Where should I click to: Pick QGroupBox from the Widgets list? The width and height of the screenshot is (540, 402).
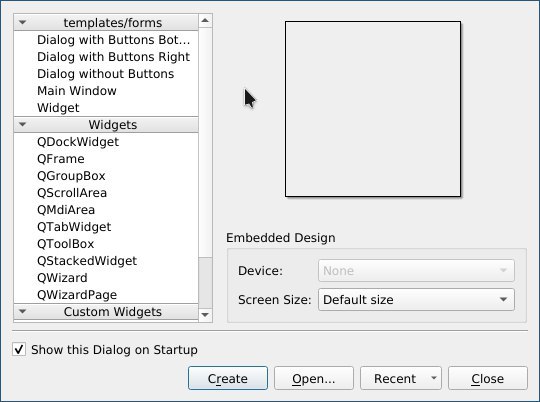tap(106, 176)
